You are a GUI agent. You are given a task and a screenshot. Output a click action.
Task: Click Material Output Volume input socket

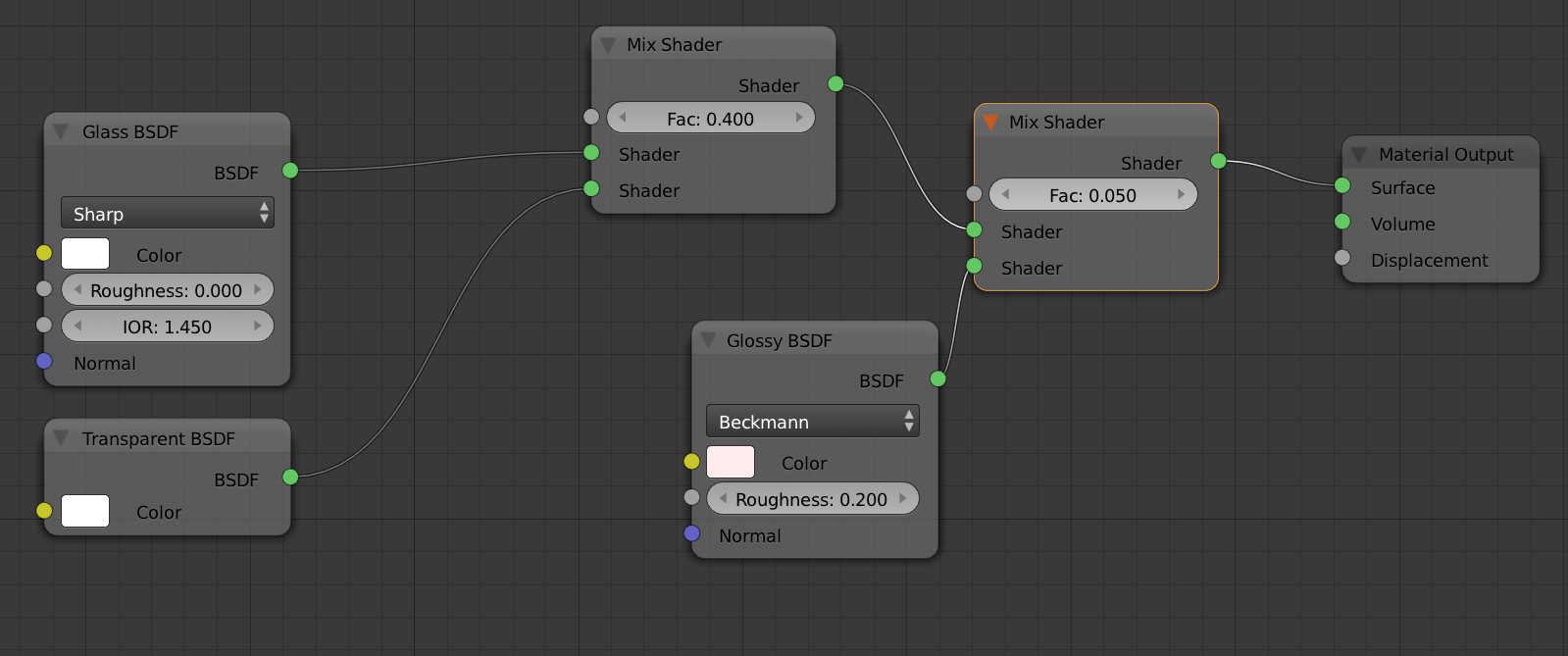(x=1342, y=222)
